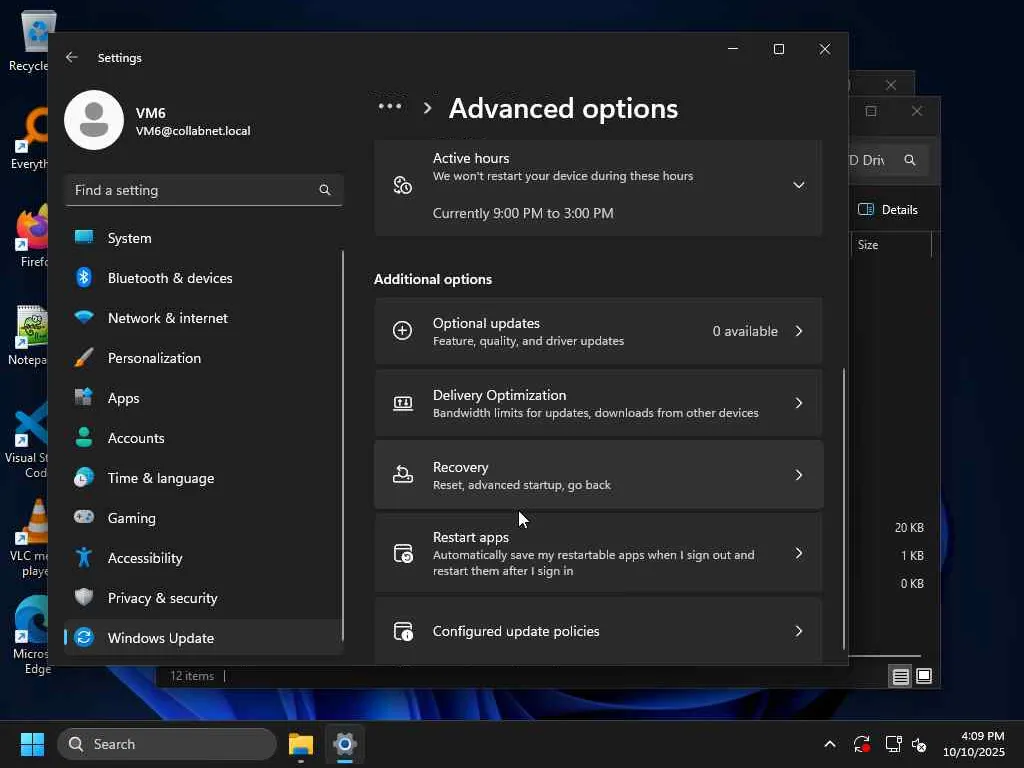Go back using the Settings back arrow
This screenshot has width=1024, height=768.
72,58
